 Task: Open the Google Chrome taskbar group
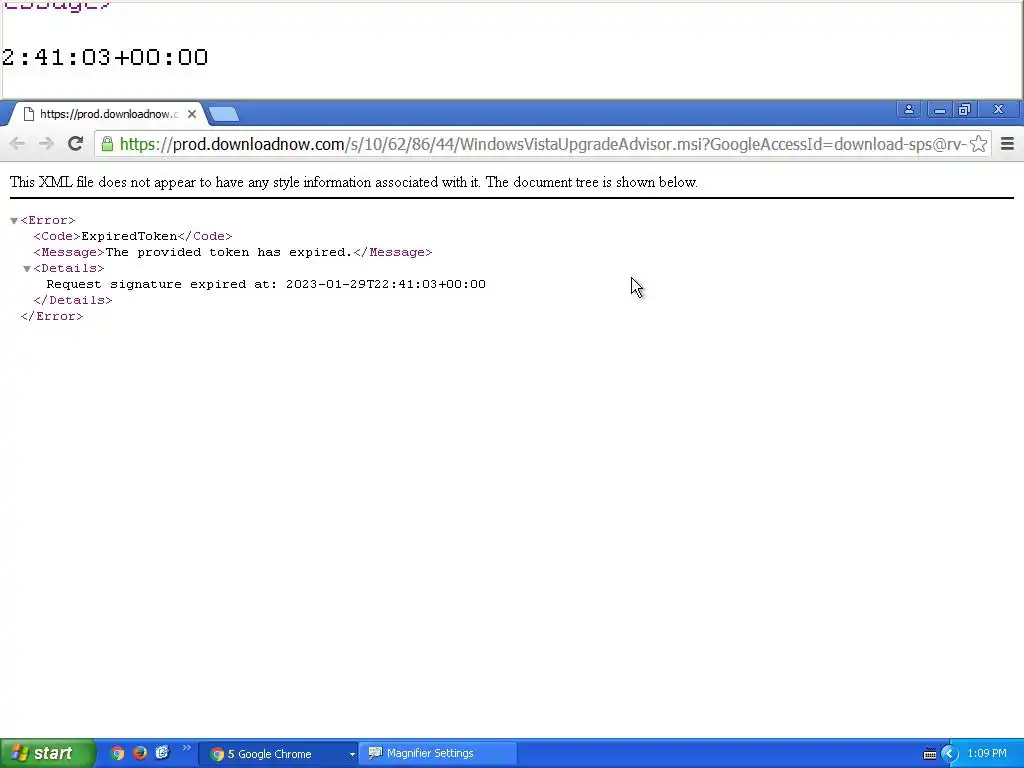(278, 754)
